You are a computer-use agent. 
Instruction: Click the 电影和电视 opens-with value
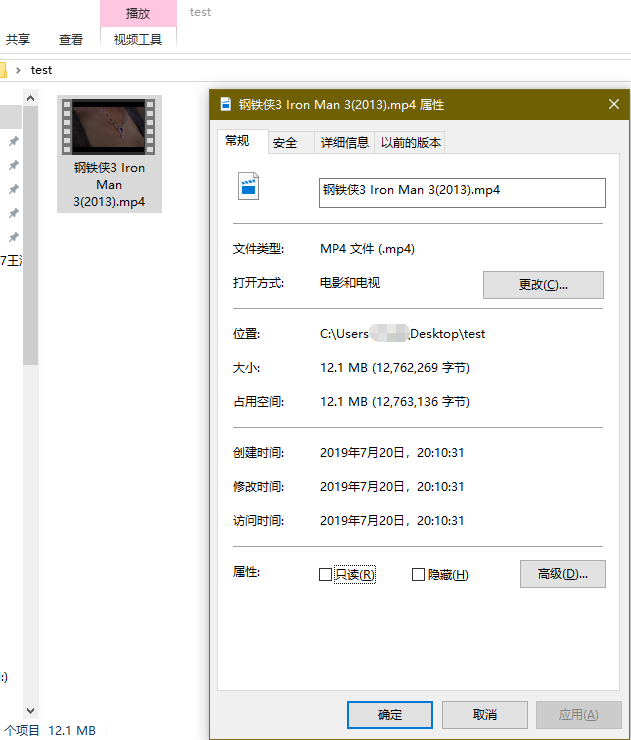tap(350, 283)
